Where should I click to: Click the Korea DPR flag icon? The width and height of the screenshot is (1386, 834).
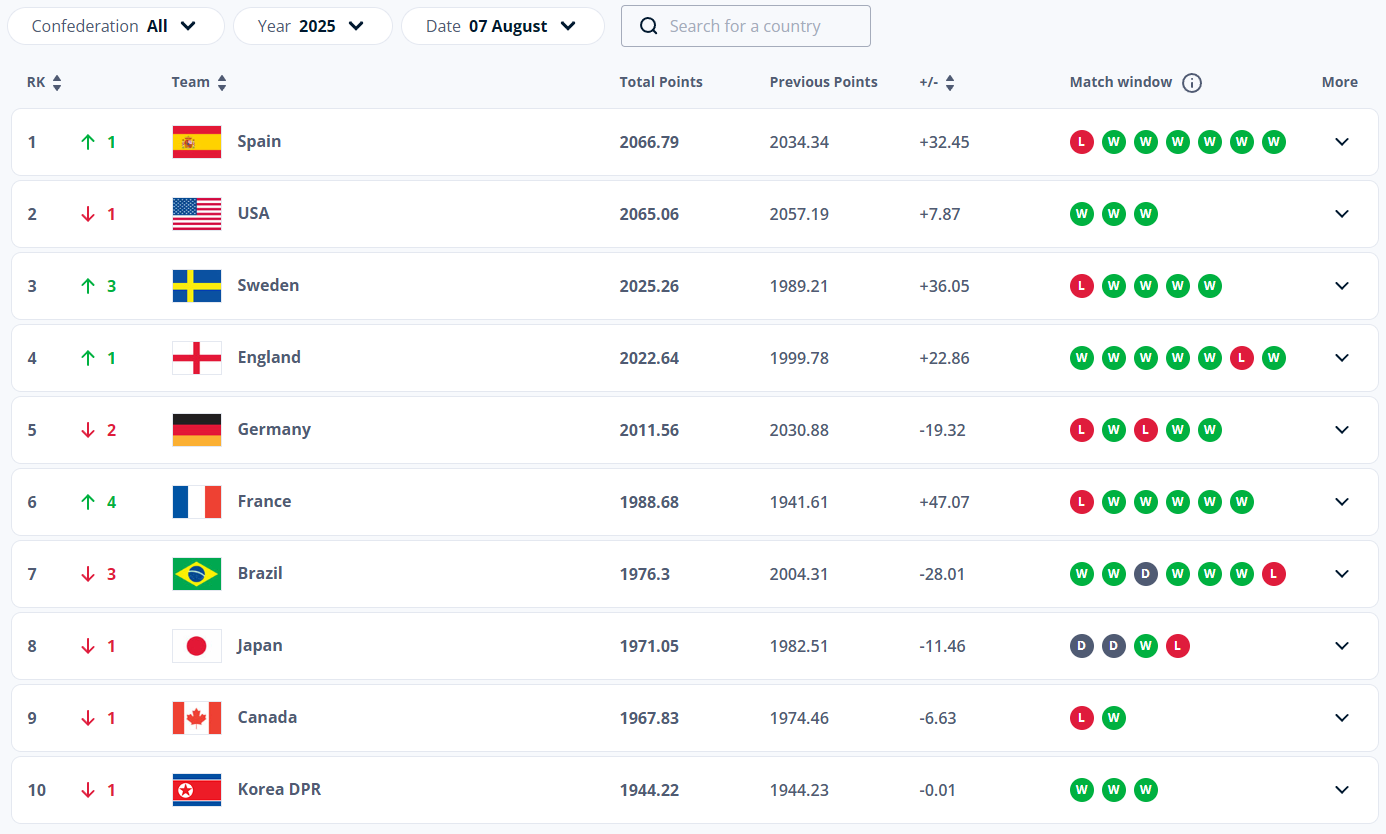click(x=197, y=790)
